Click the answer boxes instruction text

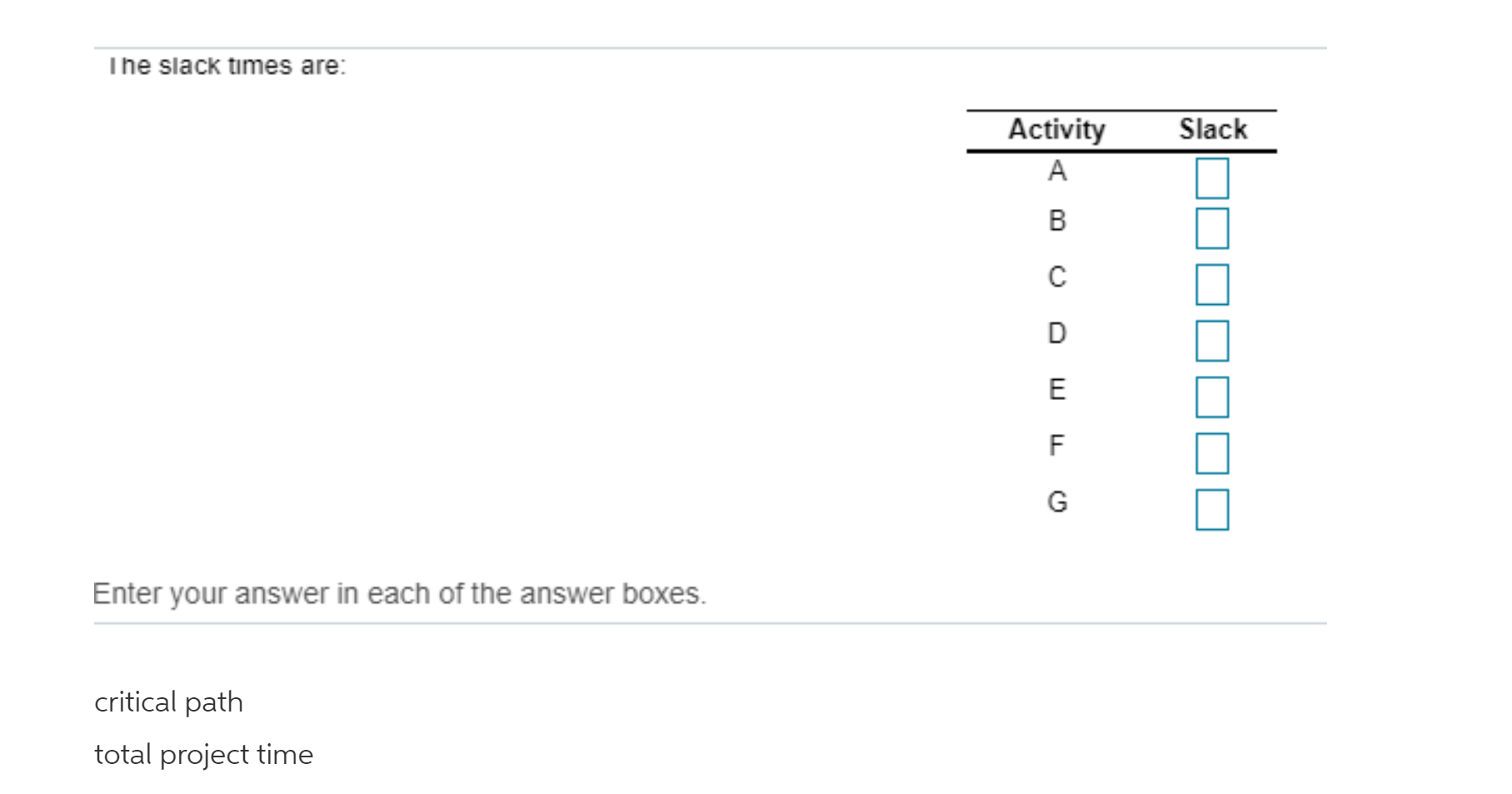tap(400, 593)
